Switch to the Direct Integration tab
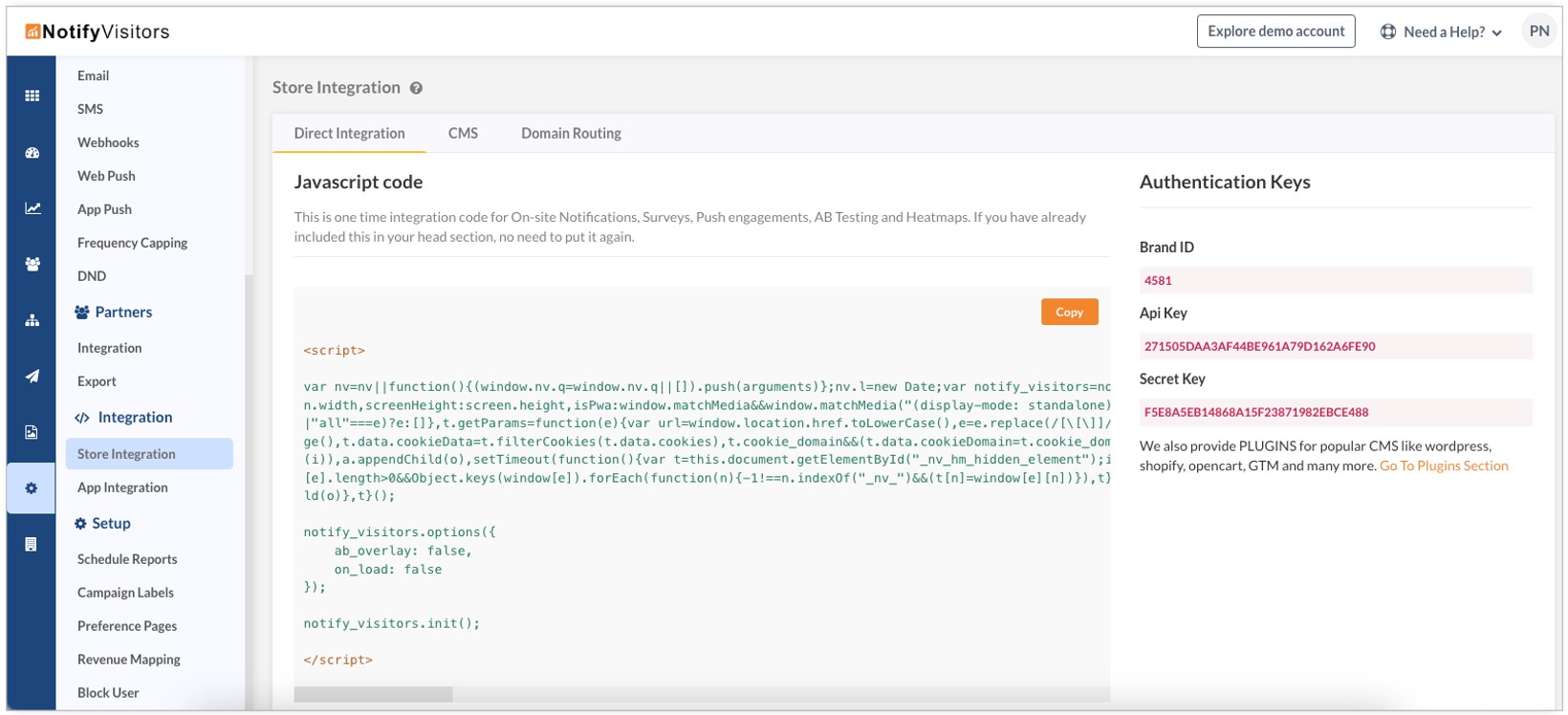This screenshot has height=715, width=1568. coord(349,134)
